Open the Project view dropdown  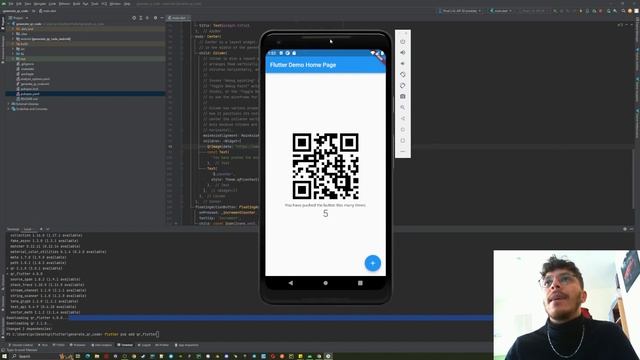pos(18,18)
